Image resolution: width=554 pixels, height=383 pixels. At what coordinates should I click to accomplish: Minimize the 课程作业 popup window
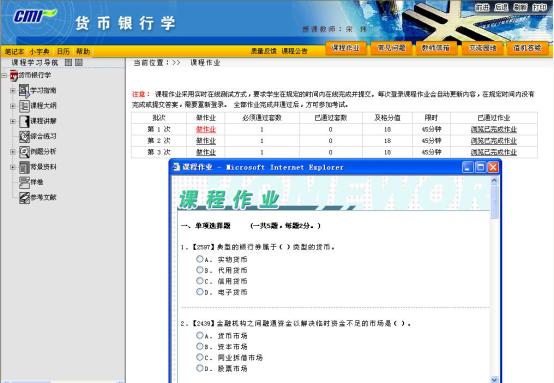click(x=467, y=167)
